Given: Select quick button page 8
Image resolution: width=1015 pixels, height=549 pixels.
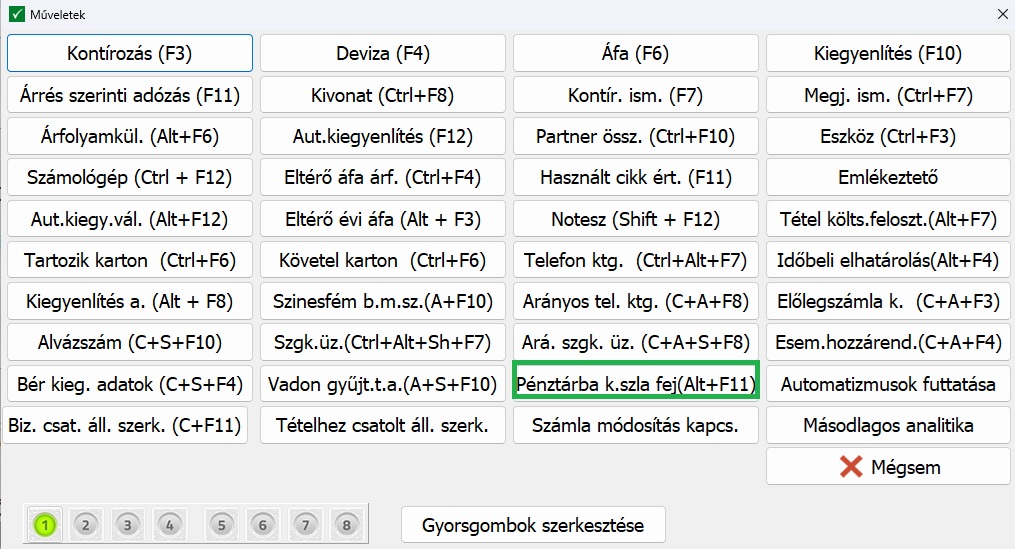Looking at the screenshot, I should tap(347, 524).
